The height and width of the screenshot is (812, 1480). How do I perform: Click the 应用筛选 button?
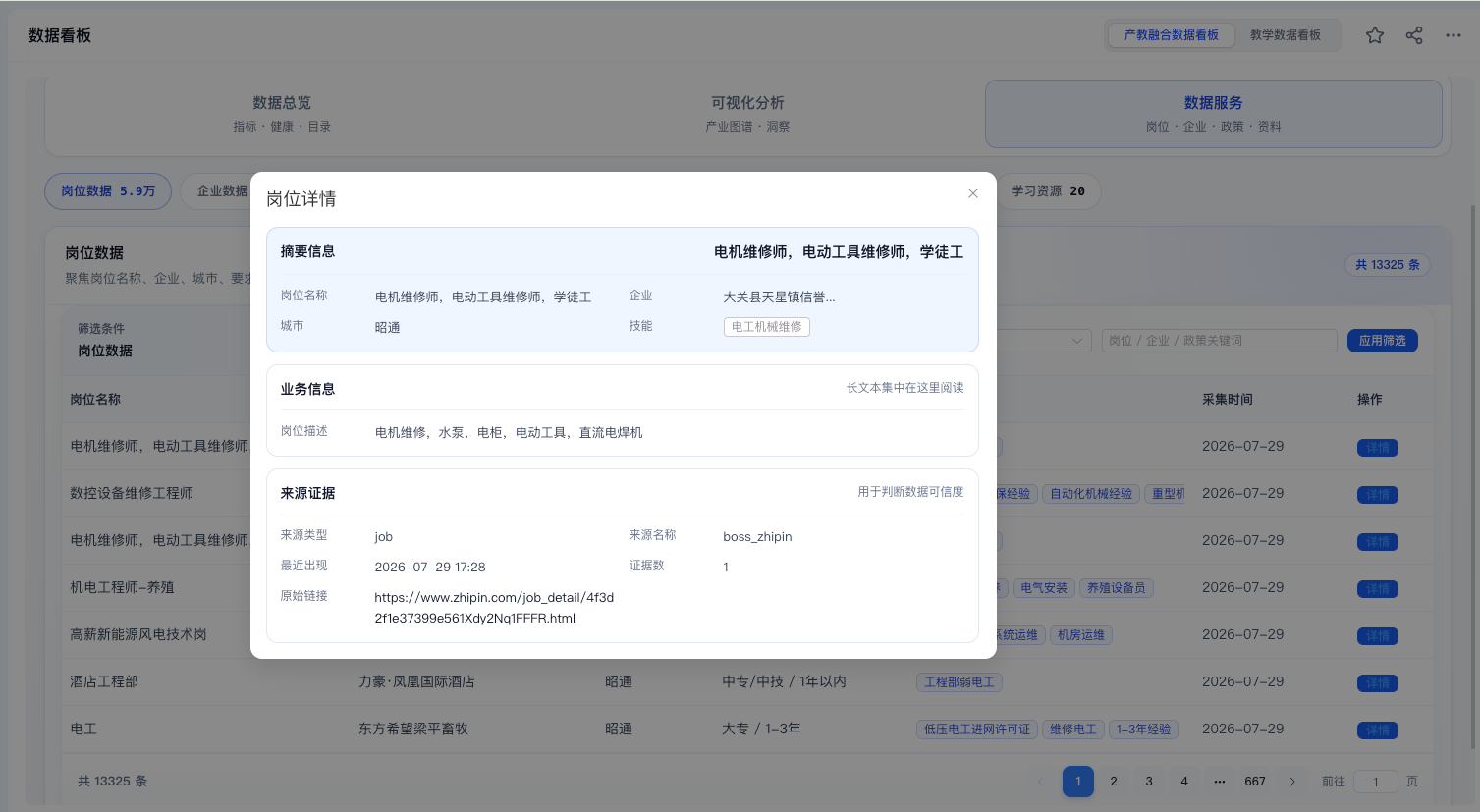click(x=1383, y=341)
